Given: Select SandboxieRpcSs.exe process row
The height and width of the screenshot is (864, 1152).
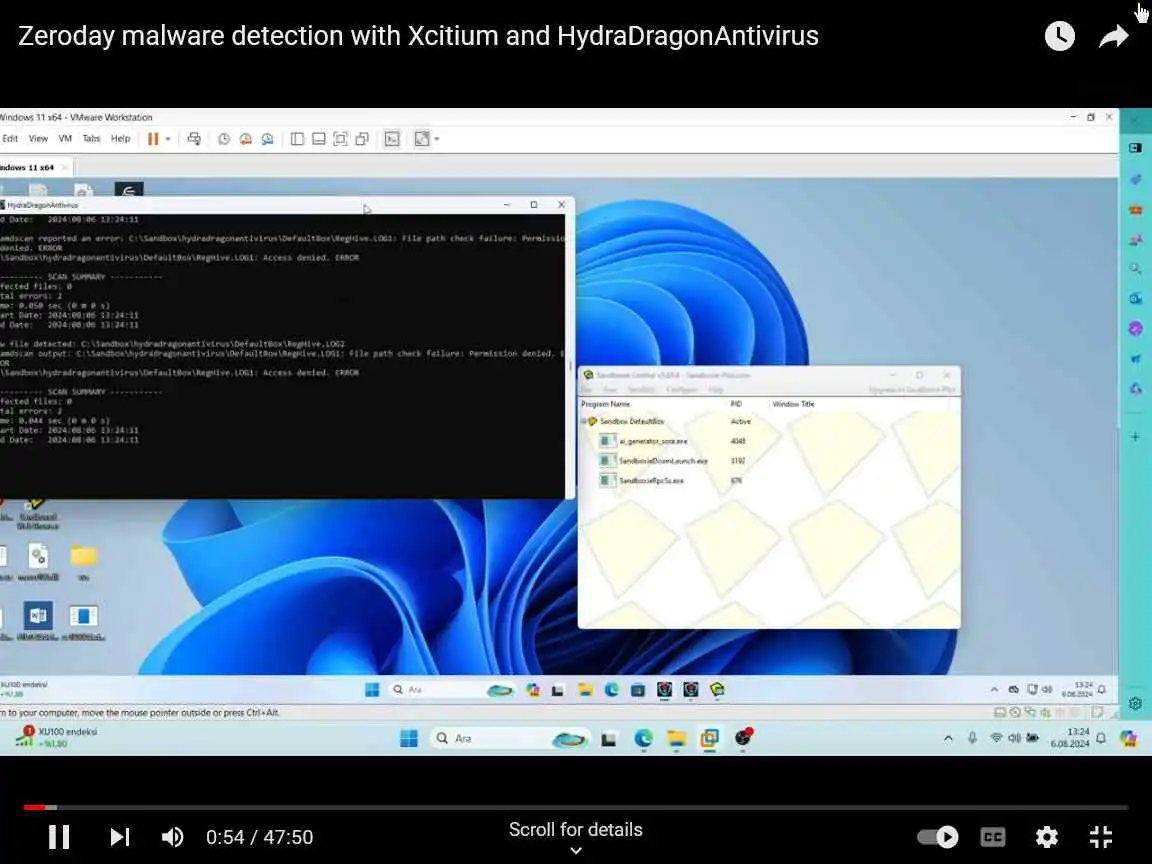Looking at the screenshot, I should coord(768,480).
